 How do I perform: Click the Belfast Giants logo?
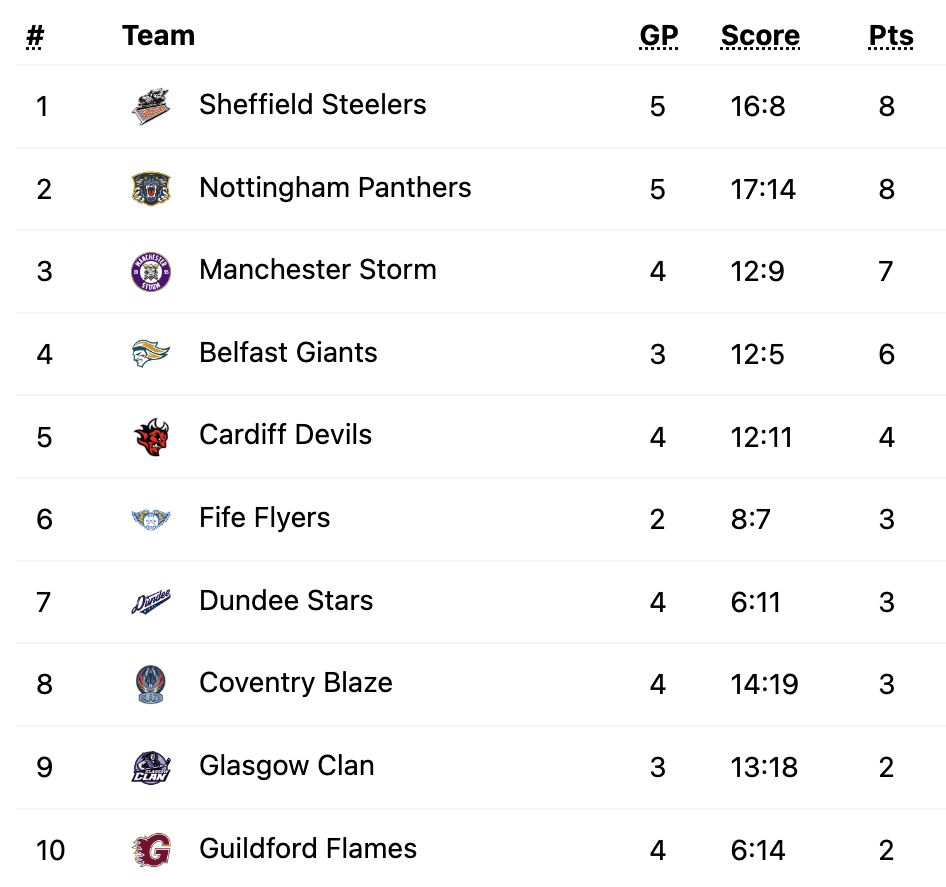151,354
